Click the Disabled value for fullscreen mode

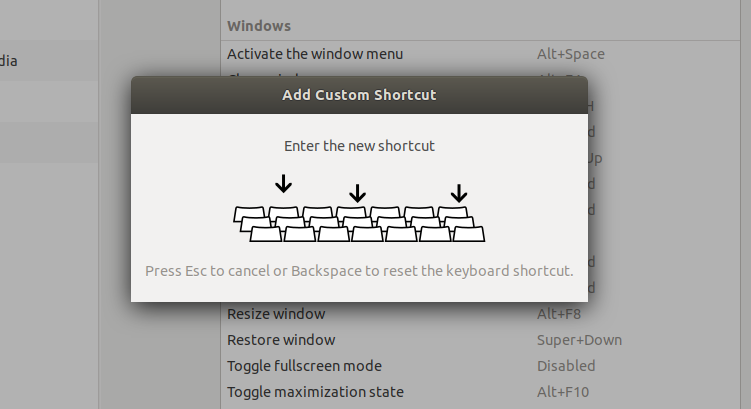pyautogui.click(x=566, y=366)
